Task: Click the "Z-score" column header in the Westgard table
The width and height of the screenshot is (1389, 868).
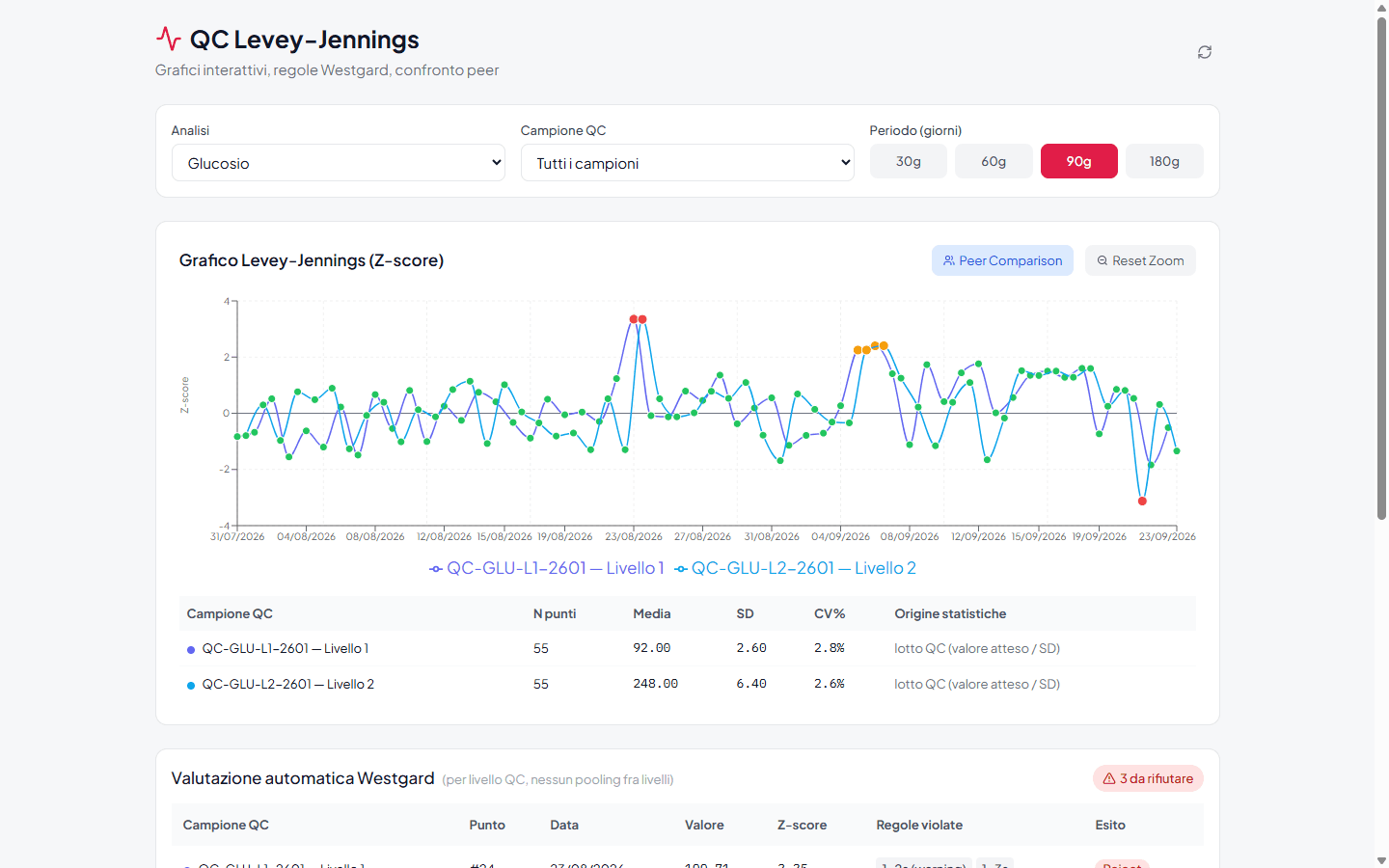Action: (x=802, y=825)
